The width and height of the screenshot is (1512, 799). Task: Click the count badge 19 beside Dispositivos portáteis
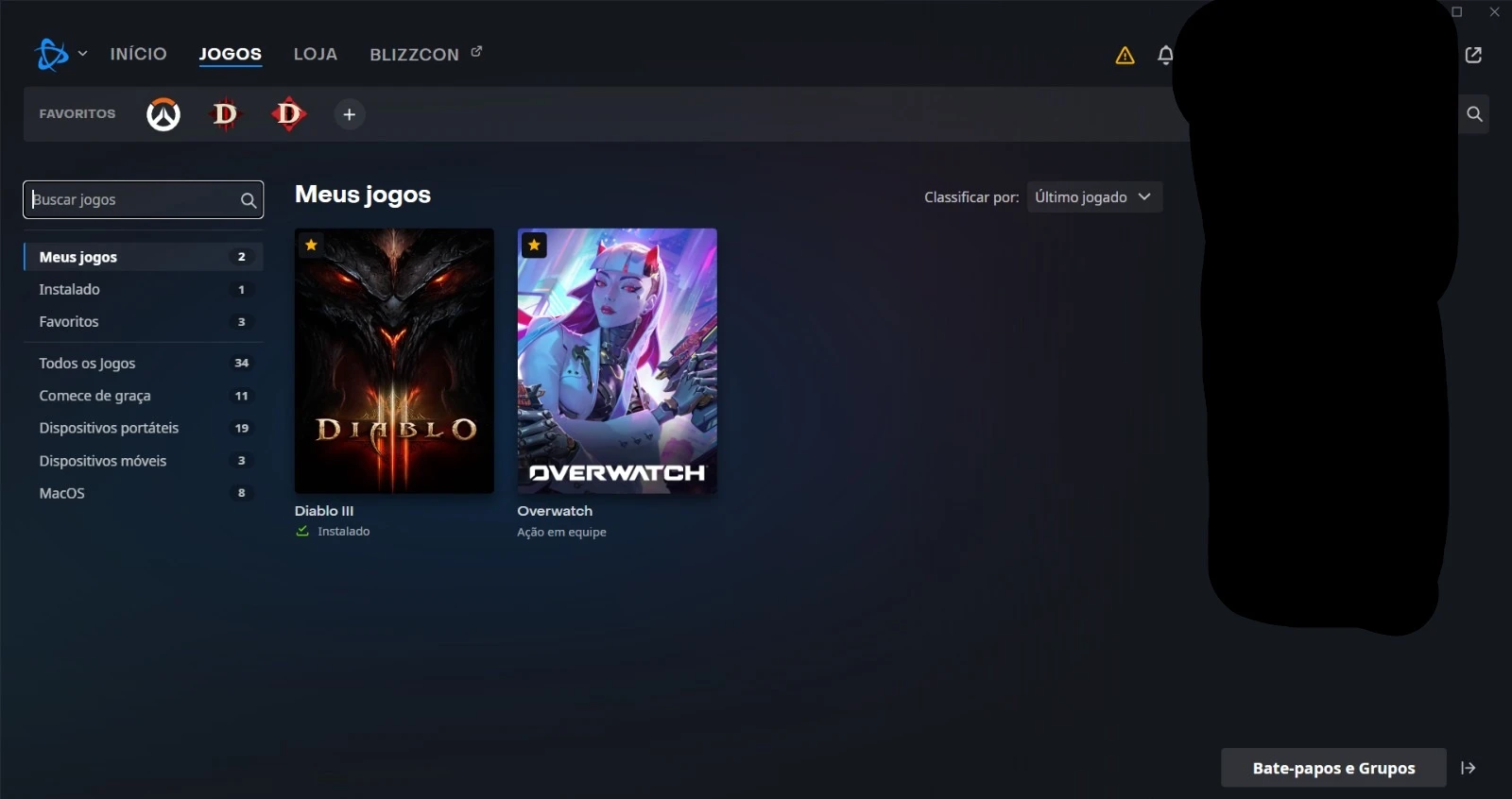click(242, 428)
